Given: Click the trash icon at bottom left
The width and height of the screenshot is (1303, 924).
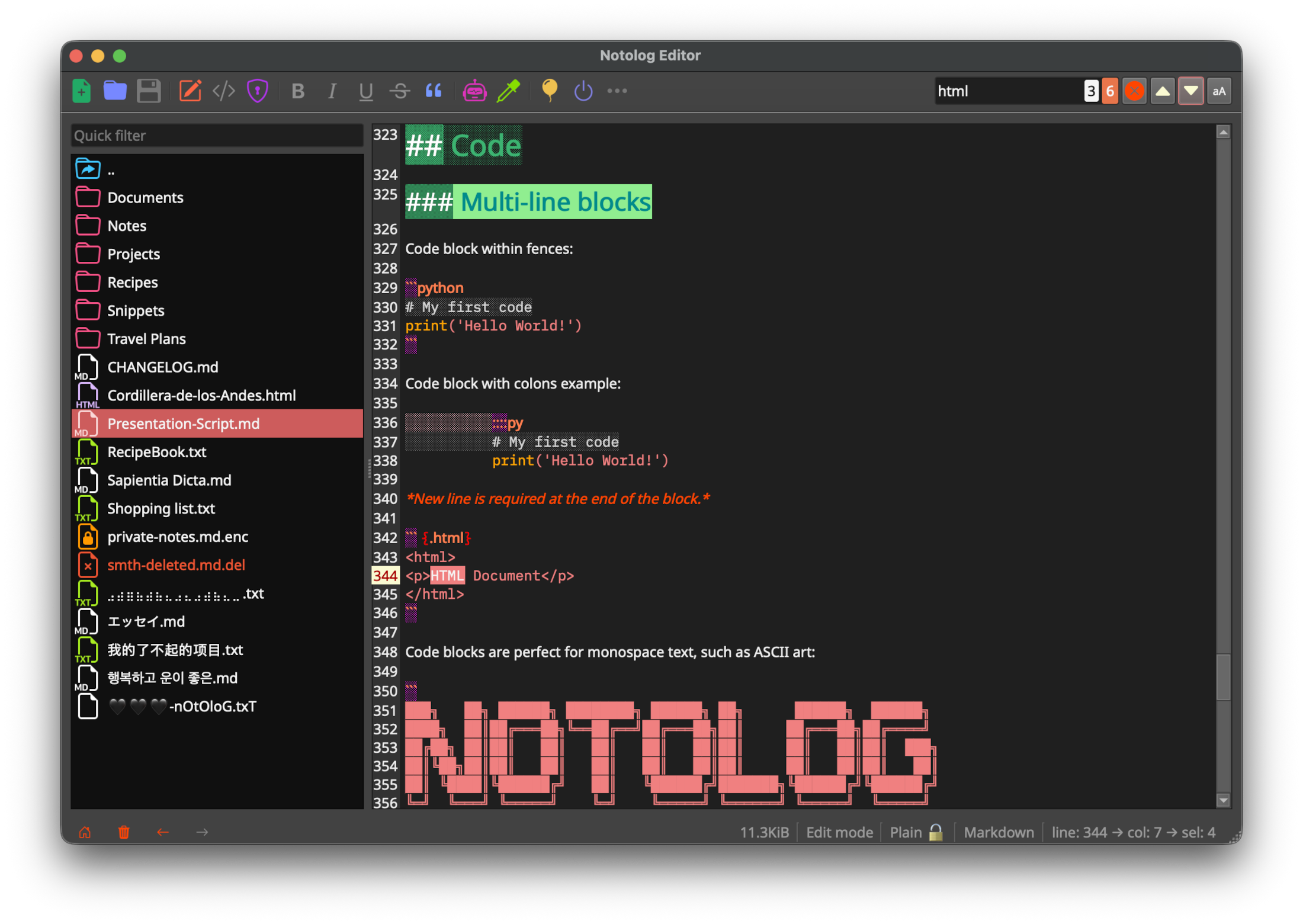Looking at the screenshot, I should pyautogui.click(x=124, y=832).
